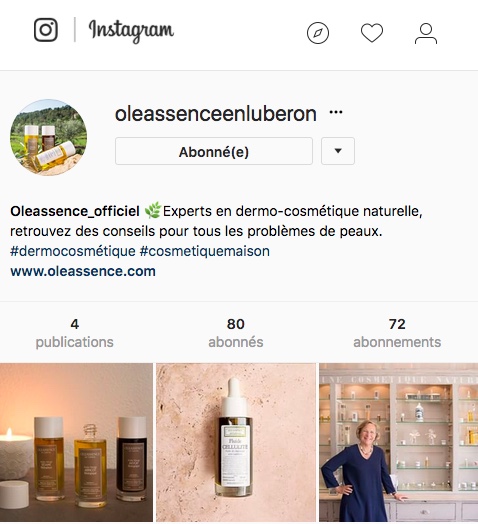View the 4 publications count

(75, 333)
